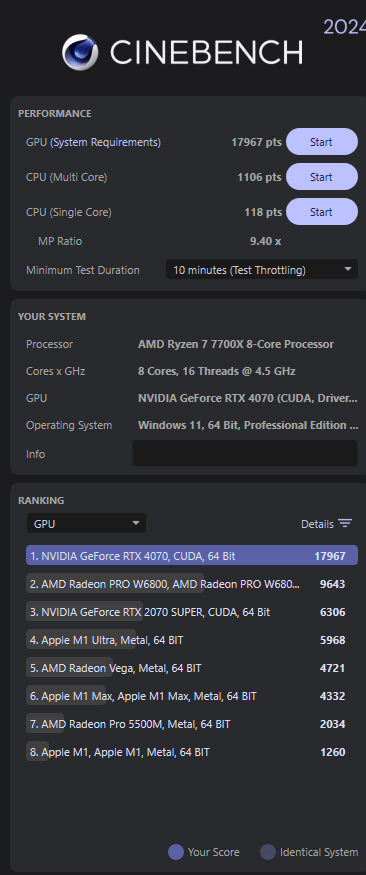Click the 118 pts Single Core score
The height and width of the screenshot is (875, 366).
pyautogui.click(x=263, y=213)
